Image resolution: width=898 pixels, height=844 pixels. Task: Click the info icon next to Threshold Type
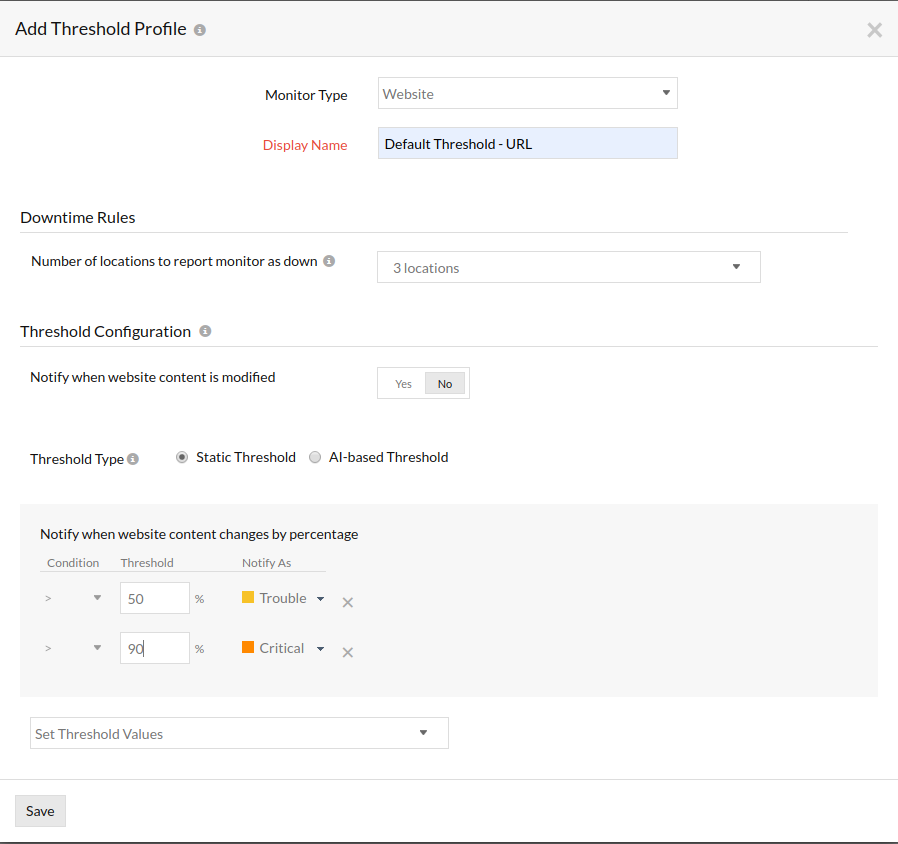point(131,459)
